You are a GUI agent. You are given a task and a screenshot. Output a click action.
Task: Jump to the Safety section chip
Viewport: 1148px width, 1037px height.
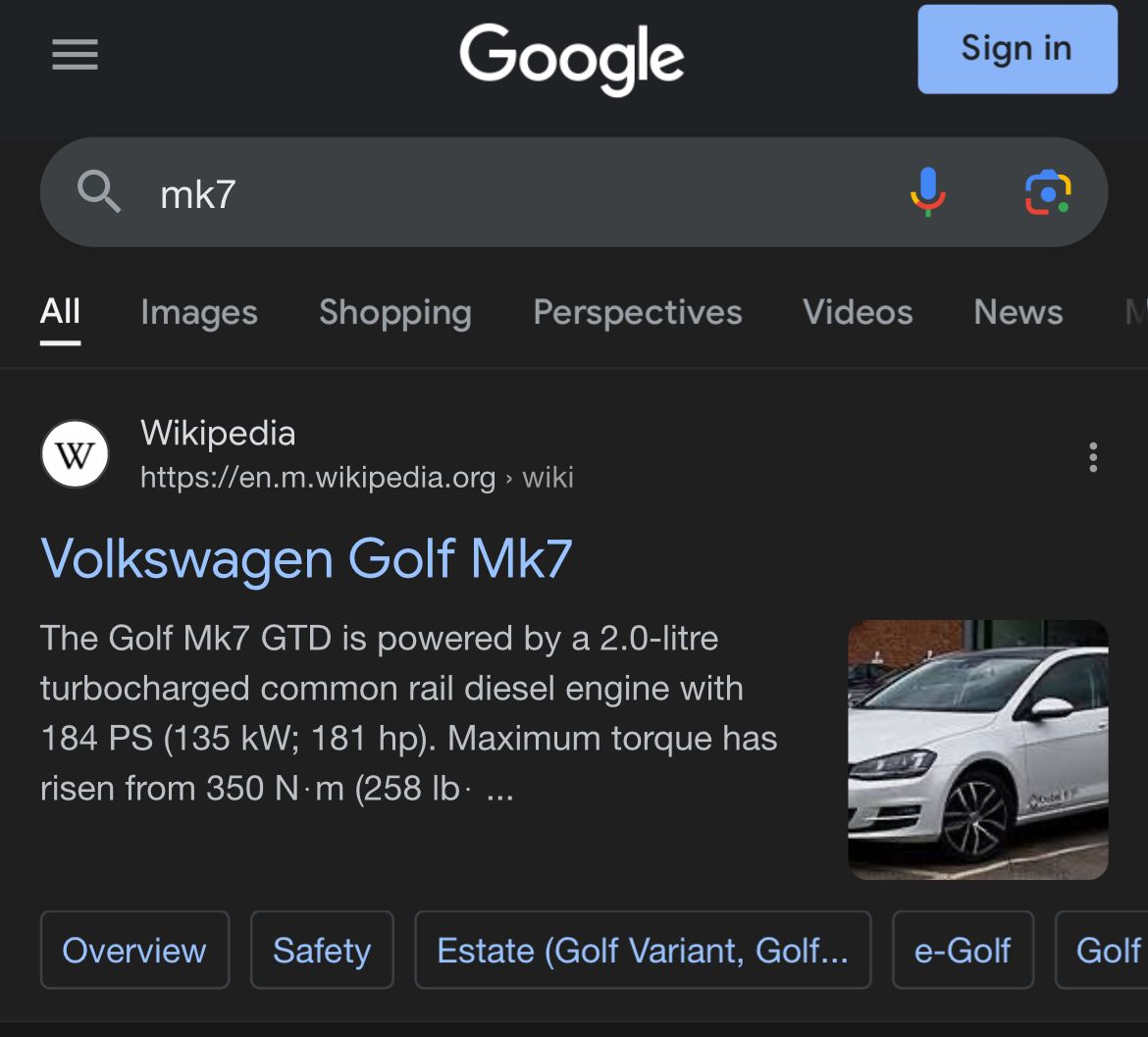(322, 950)
